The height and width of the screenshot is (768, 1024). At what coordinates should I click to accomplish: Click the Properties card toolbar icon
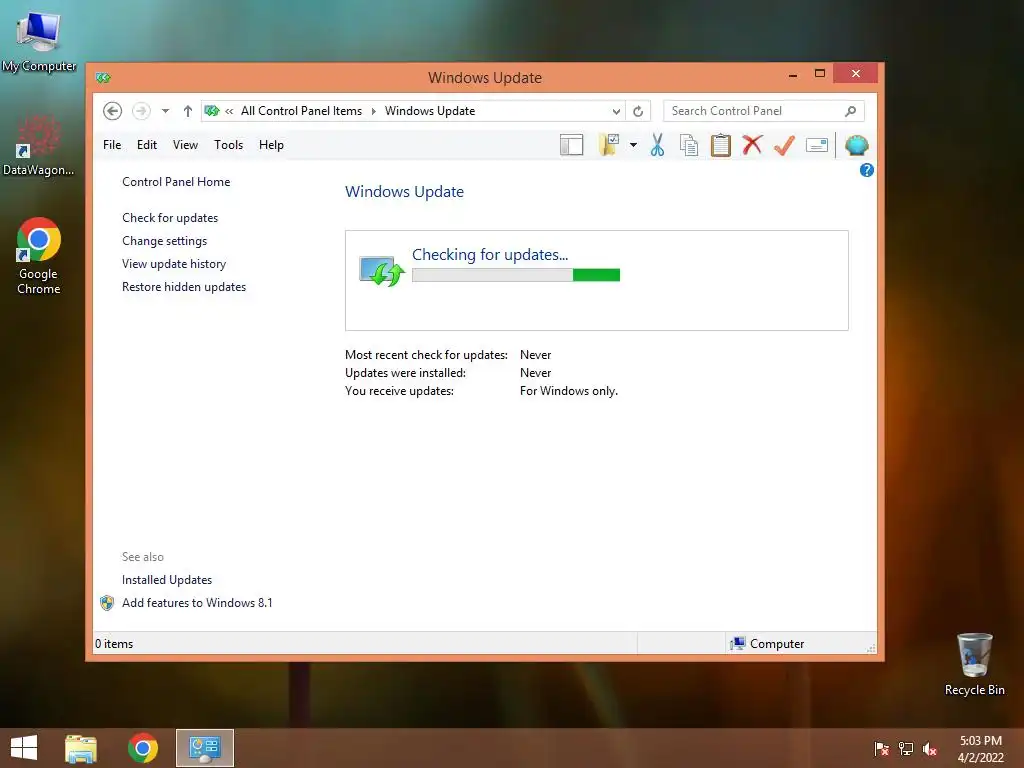click(x=816, y=145)
